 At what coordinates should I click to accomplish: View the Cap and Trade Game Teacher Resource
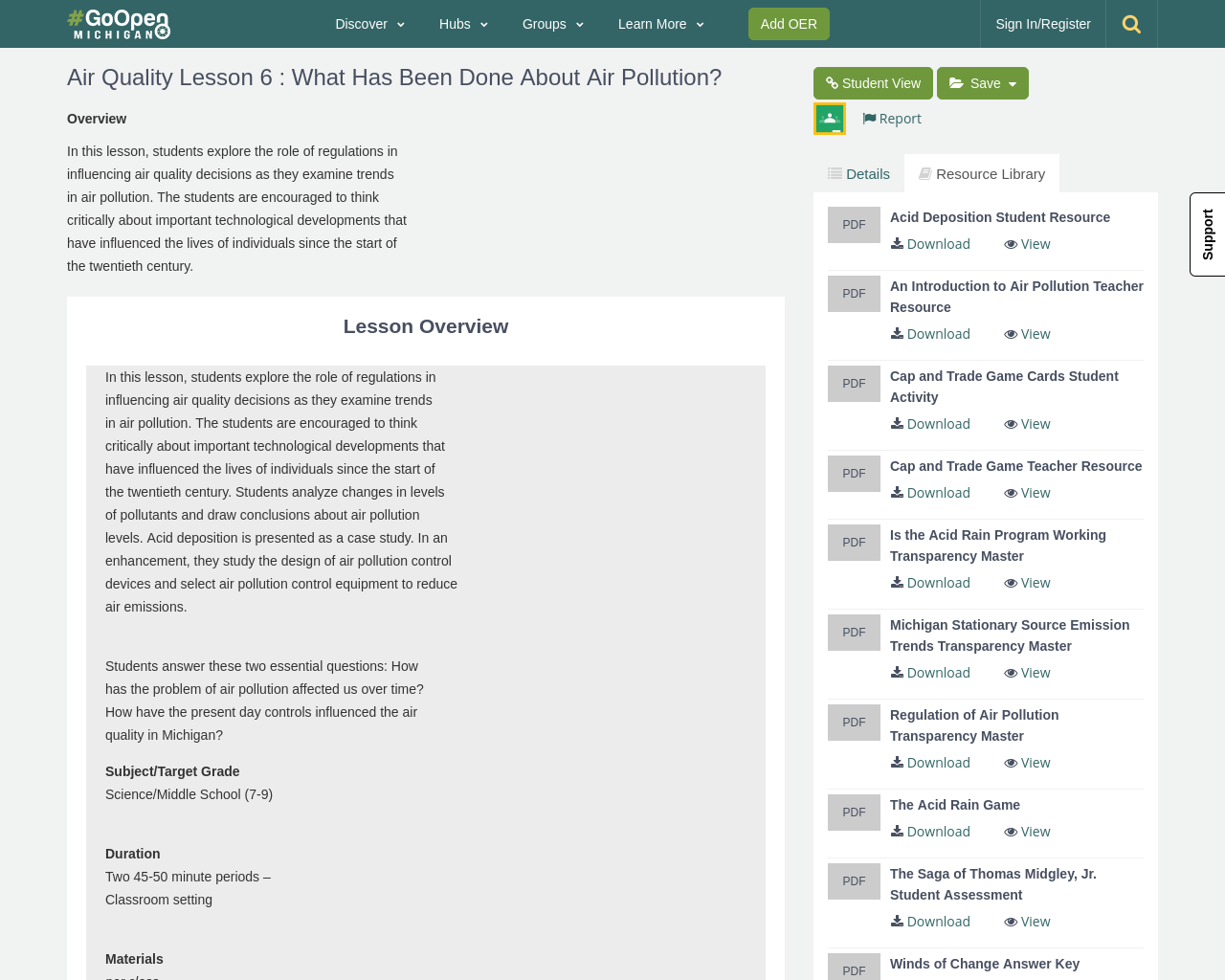pos(1027,493)
